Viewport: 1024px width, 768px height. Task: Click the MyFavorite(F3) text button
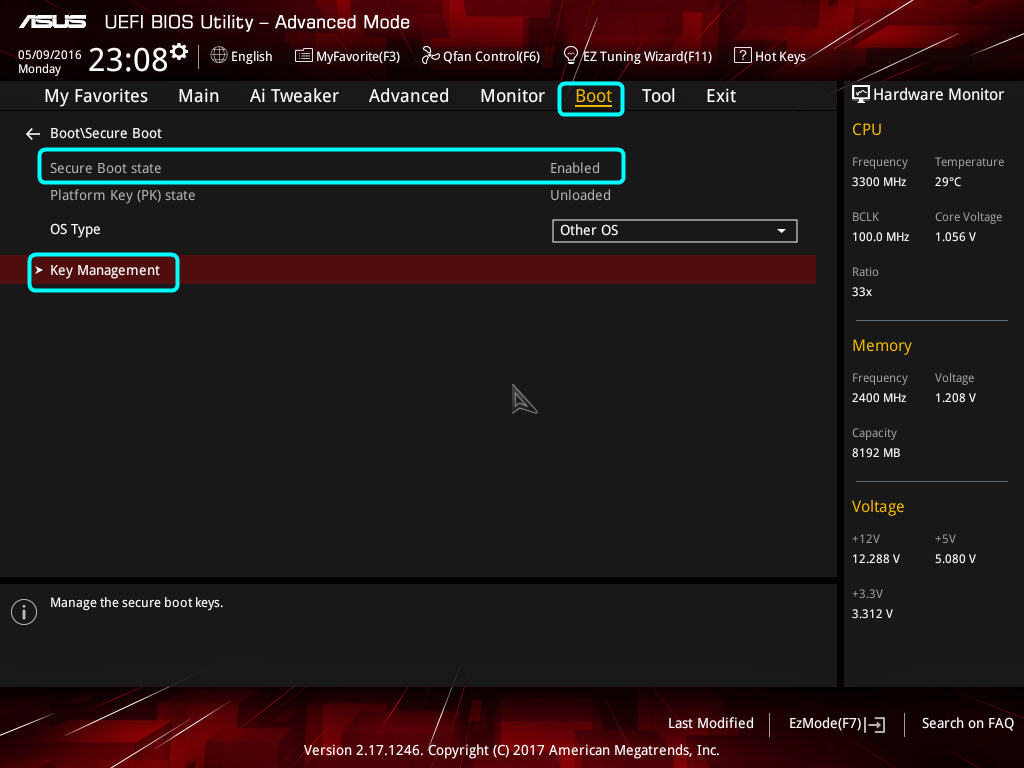(x=358, y=57)
